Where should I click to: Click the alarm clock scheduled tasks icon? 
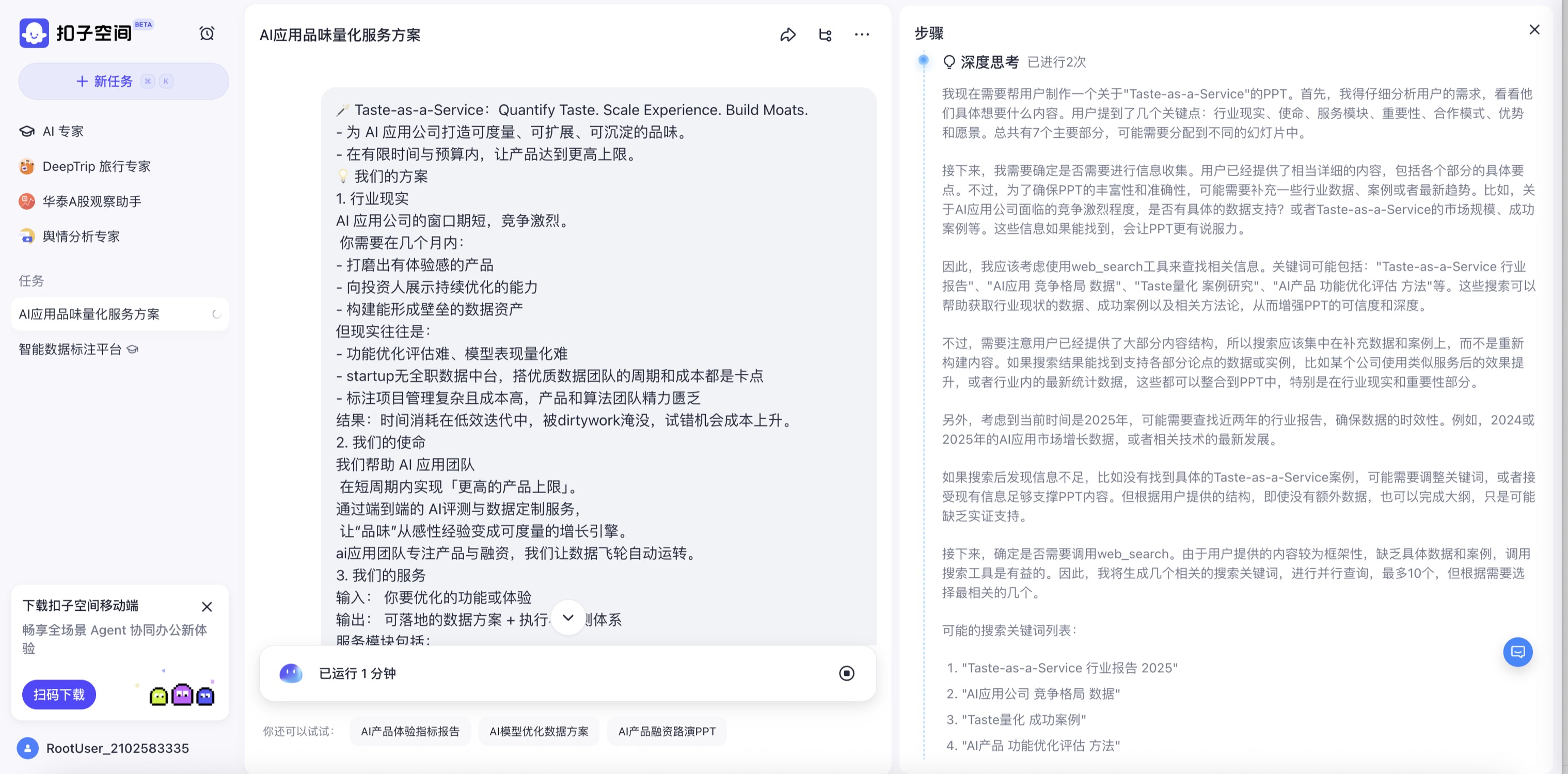click(x=207, y=34)
